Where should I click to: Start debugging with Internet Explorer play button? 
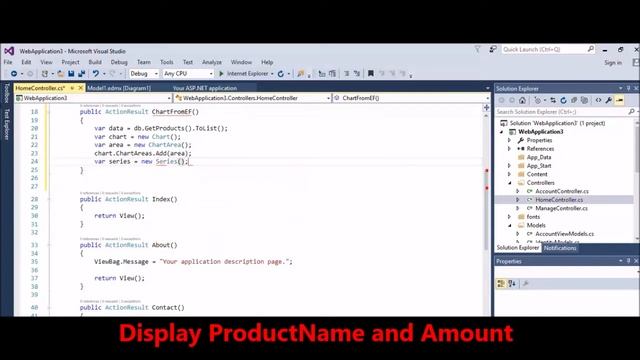click(221, 74)
